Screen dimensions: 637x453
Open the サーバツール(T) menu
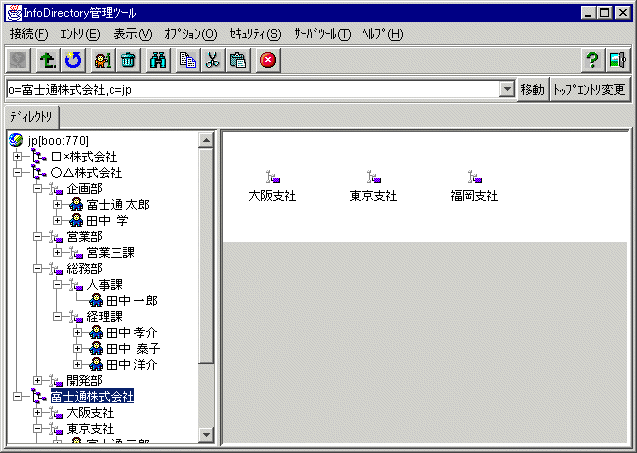(323, 34)
